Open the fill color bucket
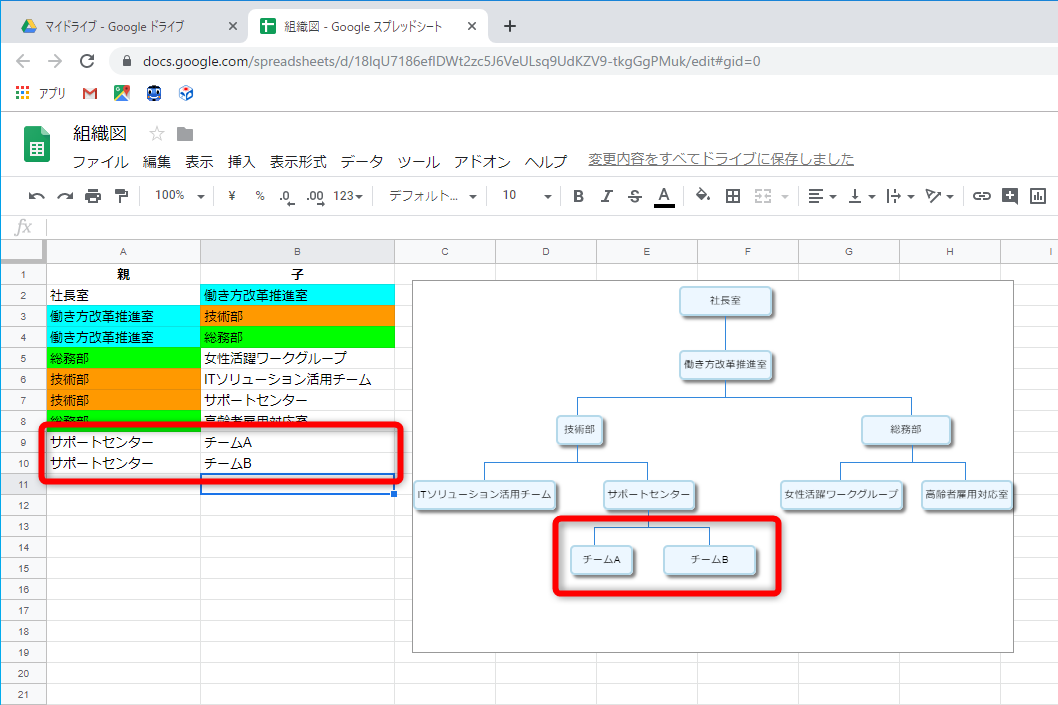 pos(702,196)
